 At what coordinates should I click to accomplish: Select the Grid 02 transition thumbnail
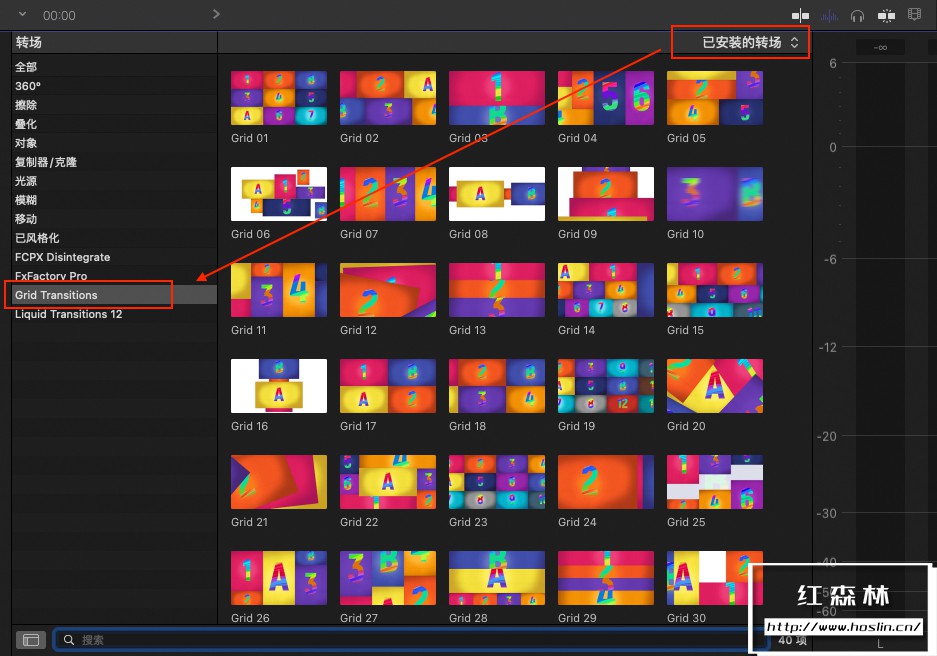coord(388,98)
